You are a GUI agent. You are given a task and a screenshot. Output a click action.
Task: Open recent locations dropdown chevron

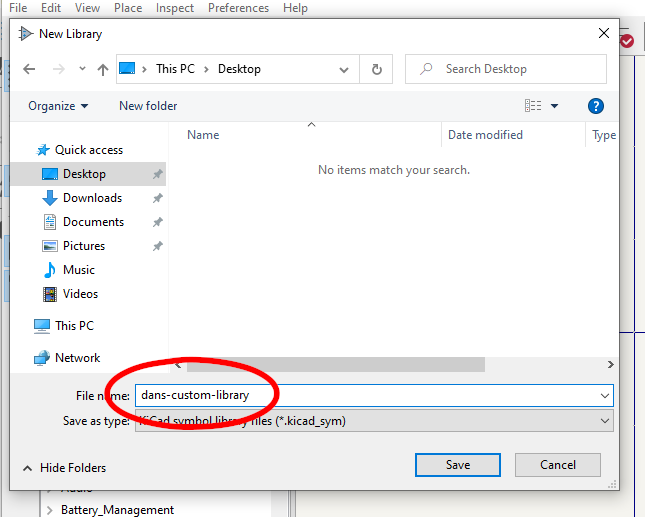[82, 69]
